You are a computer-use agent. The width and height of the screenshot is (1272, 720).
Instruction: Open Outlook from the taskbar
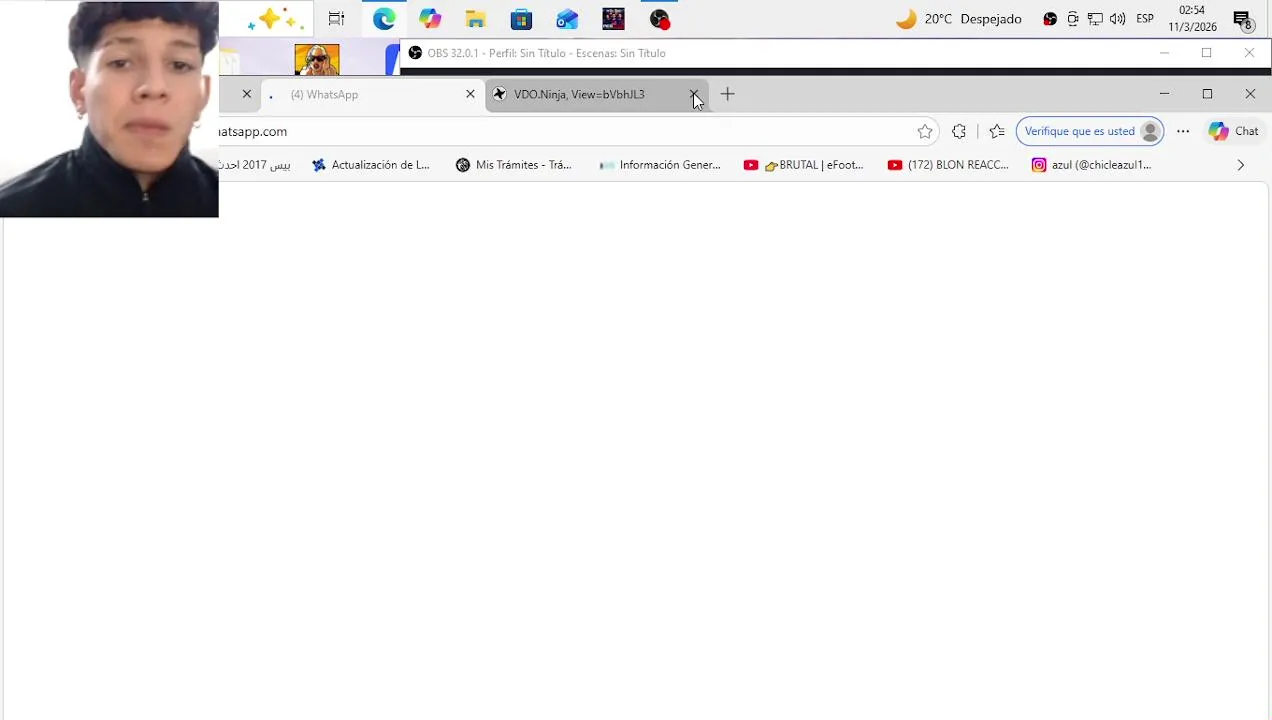pos(567,19)
